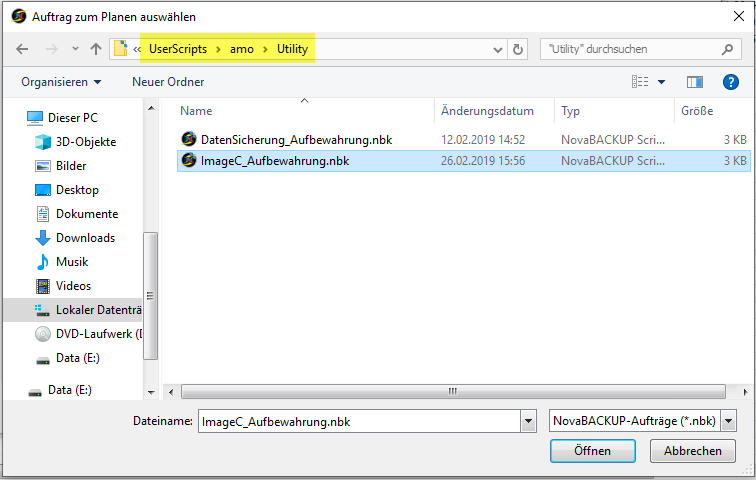756x480 pixels.
Task: Open recent locations dropdown chevron
Action: 75,49
